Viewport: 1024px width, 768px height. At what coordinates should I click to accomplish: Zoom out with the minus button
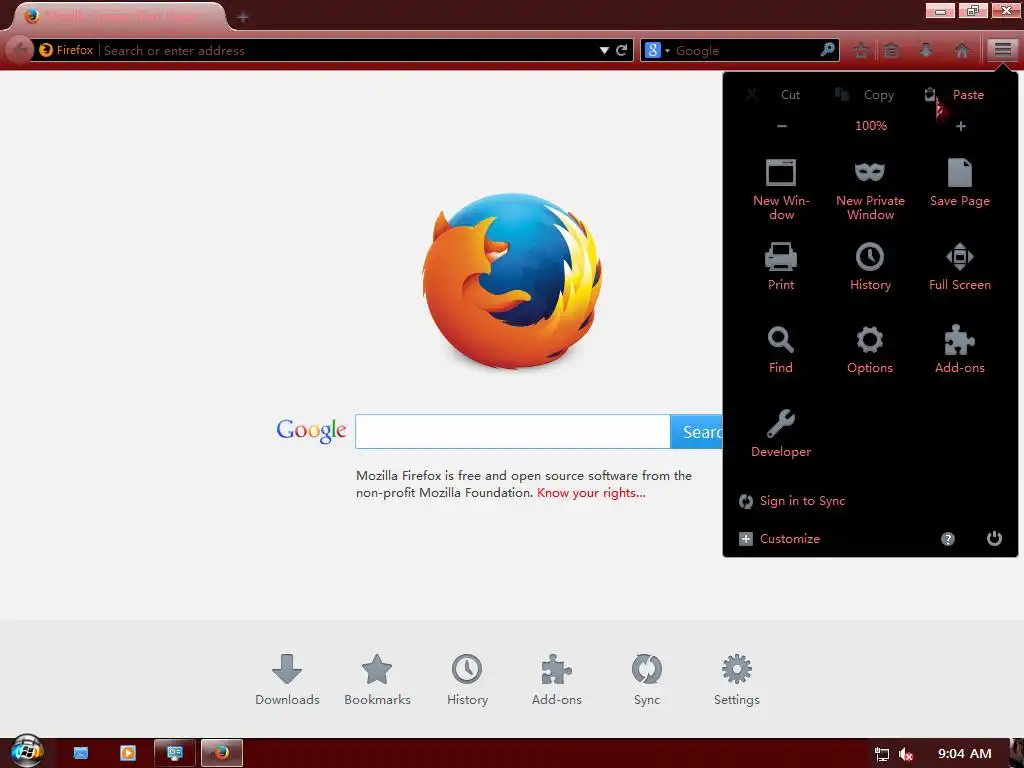click(x=782, y=126)
